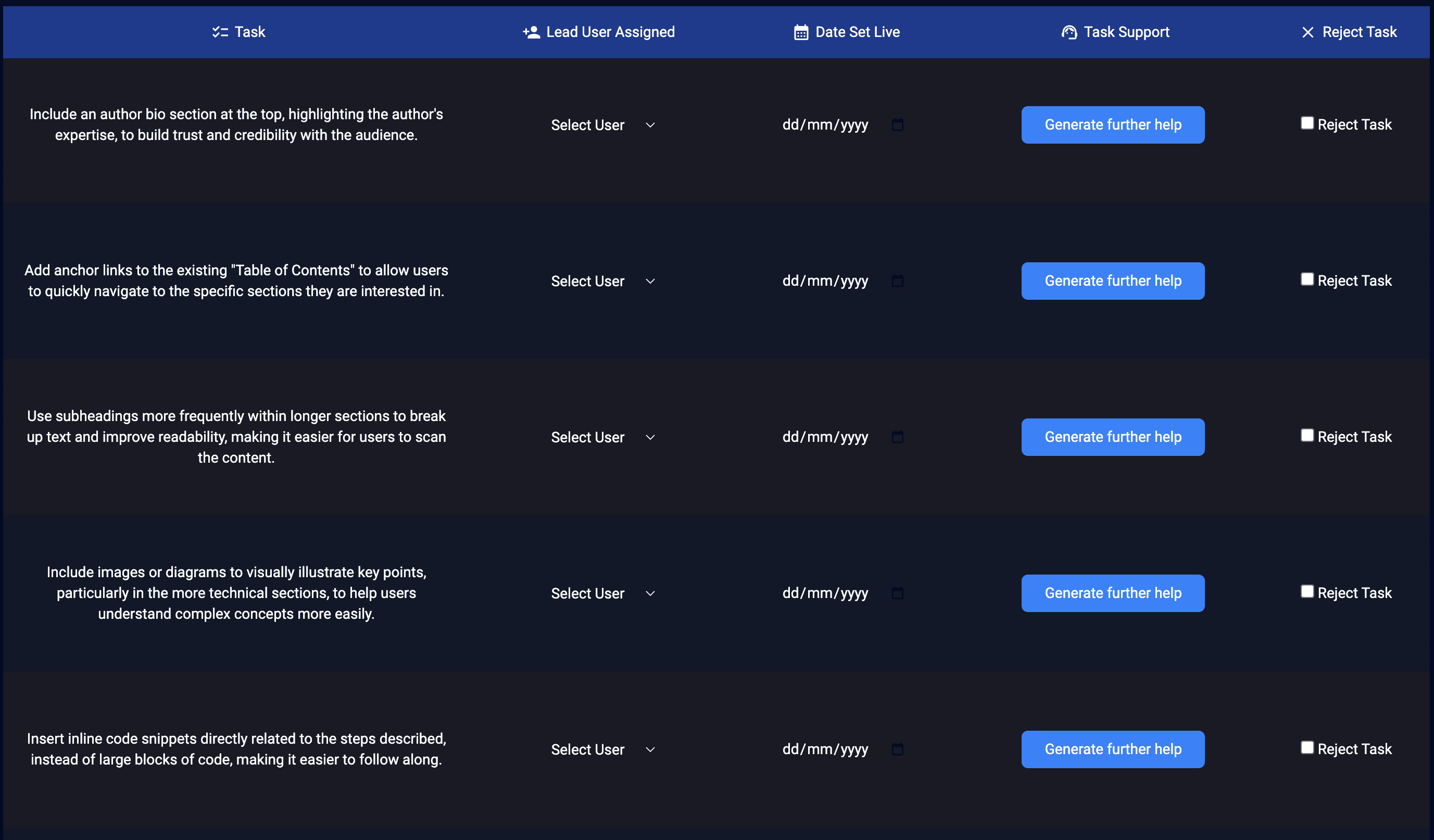Screen dimensions: 1434x840
Task: Click the 'Insert inline code snippets' task description
Action: pos(236,749)
